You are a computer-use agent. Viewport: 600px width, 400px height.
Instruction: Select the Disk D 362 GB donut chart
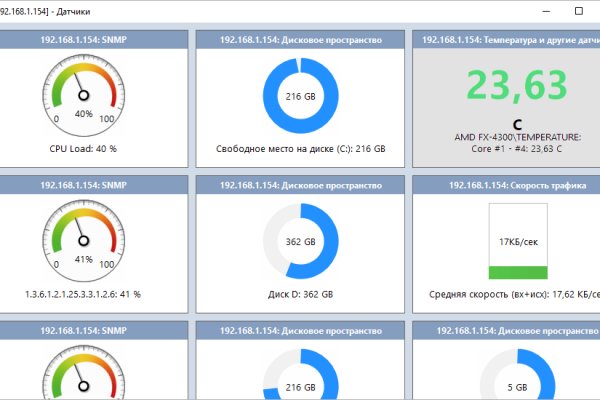point(300,242)
